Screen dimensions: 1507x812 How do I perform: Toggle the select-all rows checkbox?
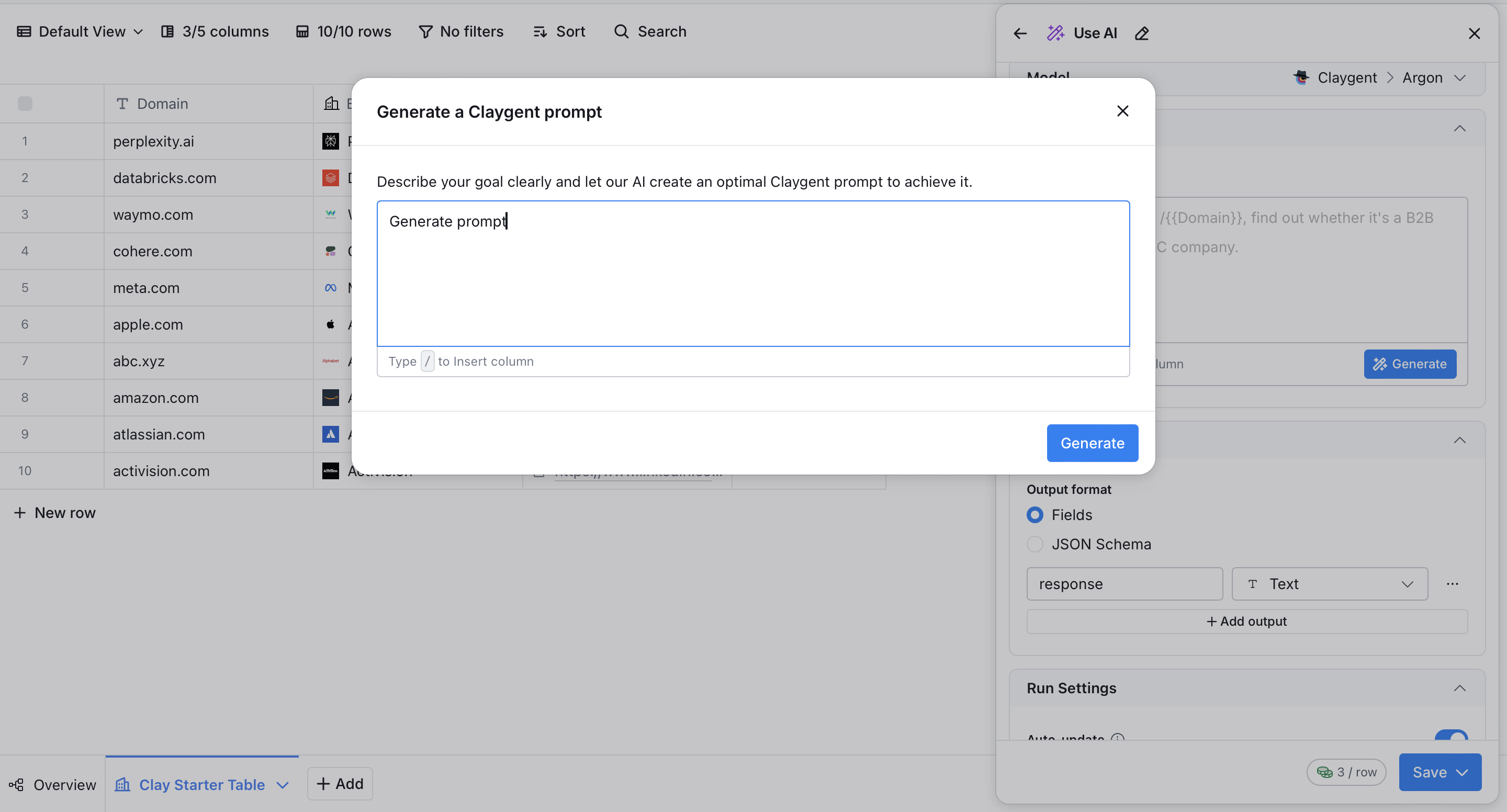point(25,104)
